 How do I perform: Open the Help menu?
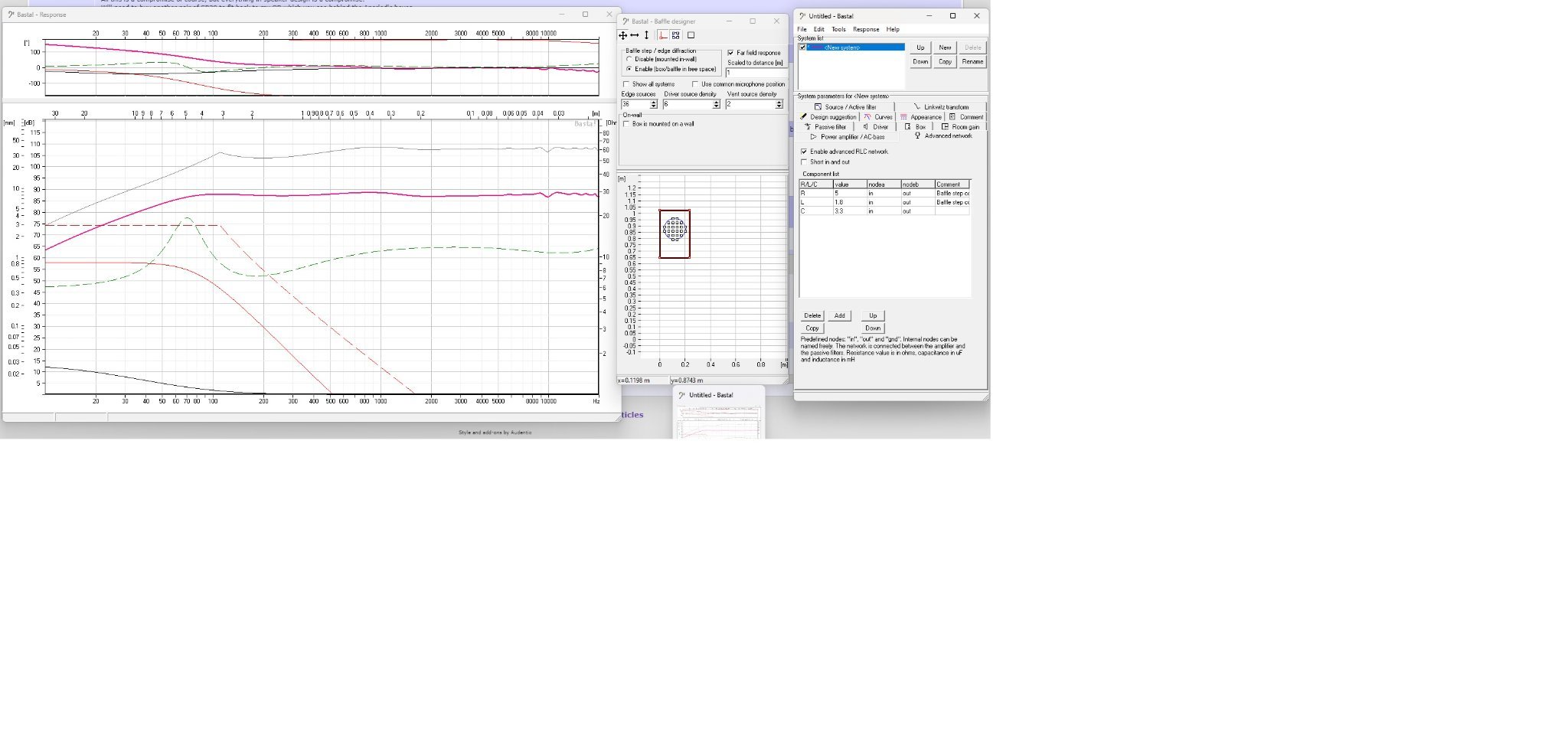click(893, 30)
